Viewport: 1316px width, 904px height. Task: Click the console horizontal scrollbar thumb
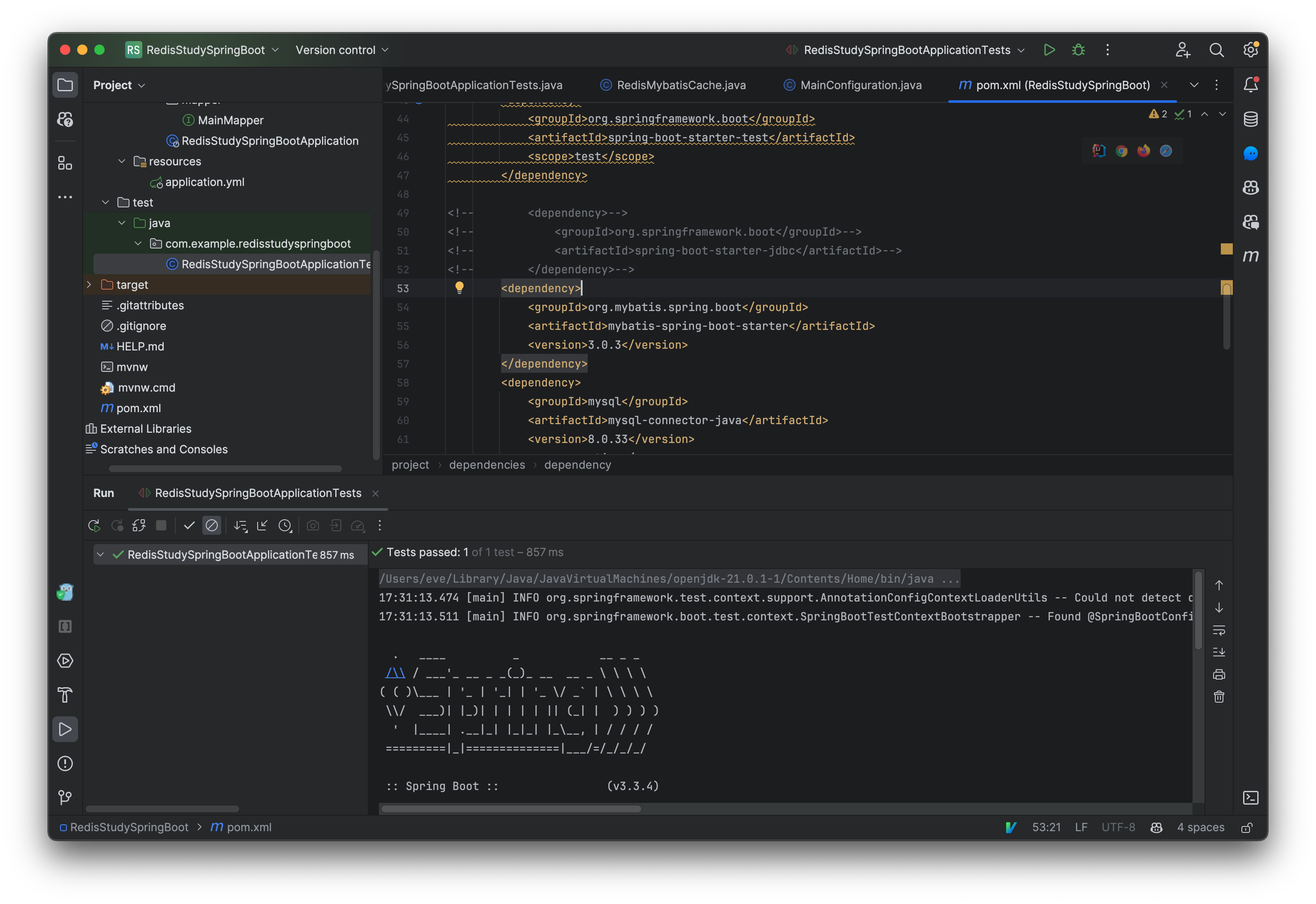click(511, 809)
